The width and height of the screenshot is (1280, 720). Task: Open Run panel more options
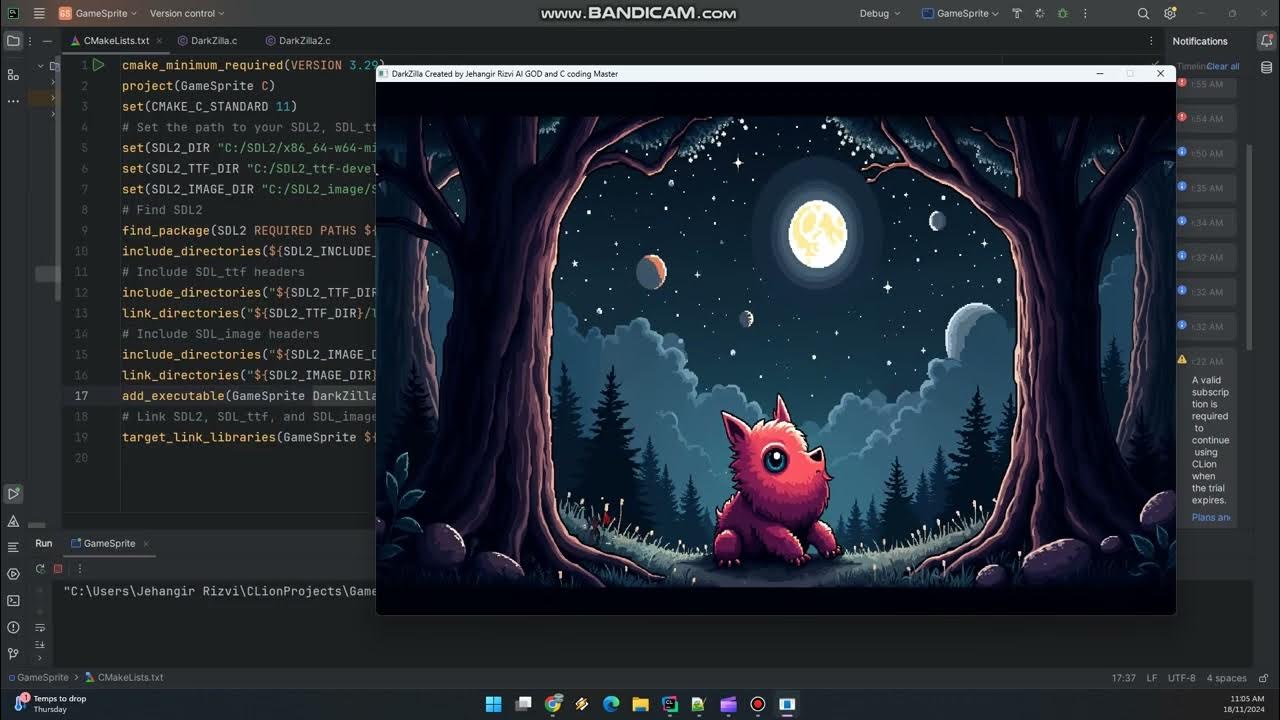(x=79, y=568)
